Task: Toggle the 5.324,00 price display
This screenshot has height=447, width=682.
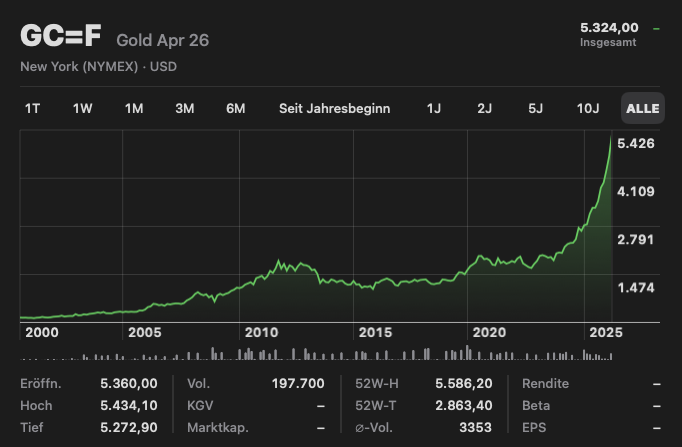Action: coord(609,28)
